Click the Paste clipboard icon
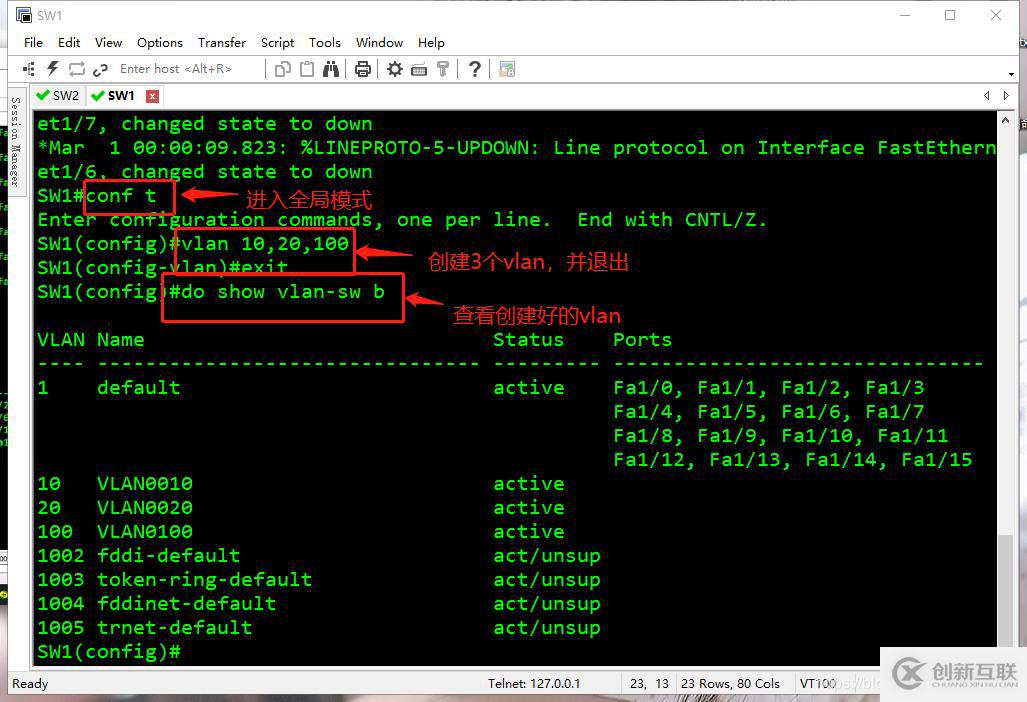Image resolution: width=1027 pixels, height=702 pixels. tap(307, 69)
